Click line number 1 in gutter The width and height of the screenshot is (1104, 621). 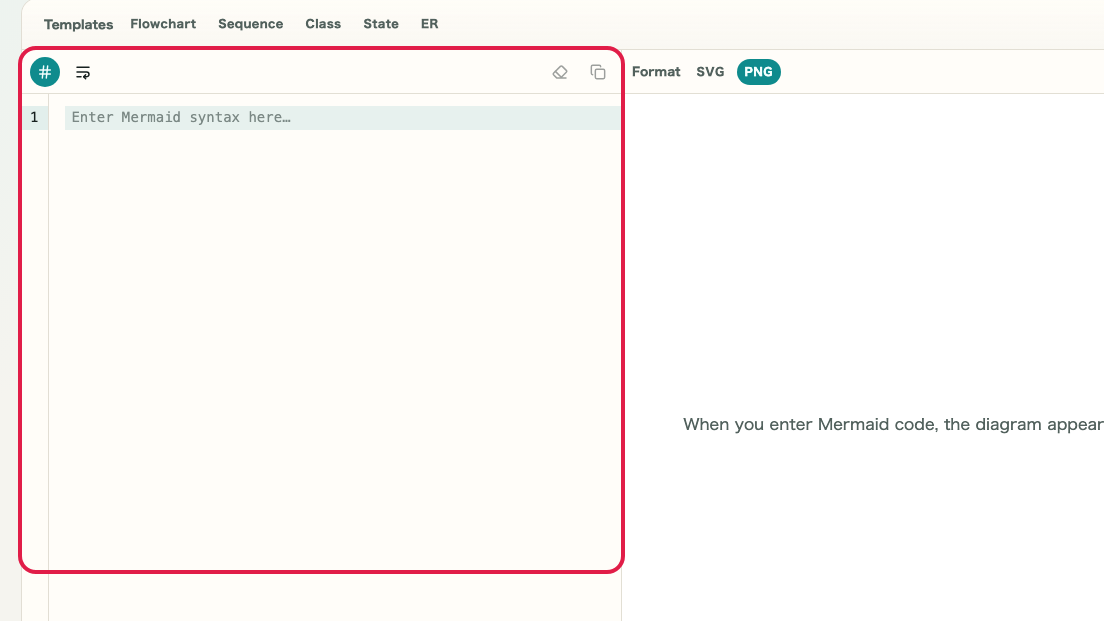(34, 118)
